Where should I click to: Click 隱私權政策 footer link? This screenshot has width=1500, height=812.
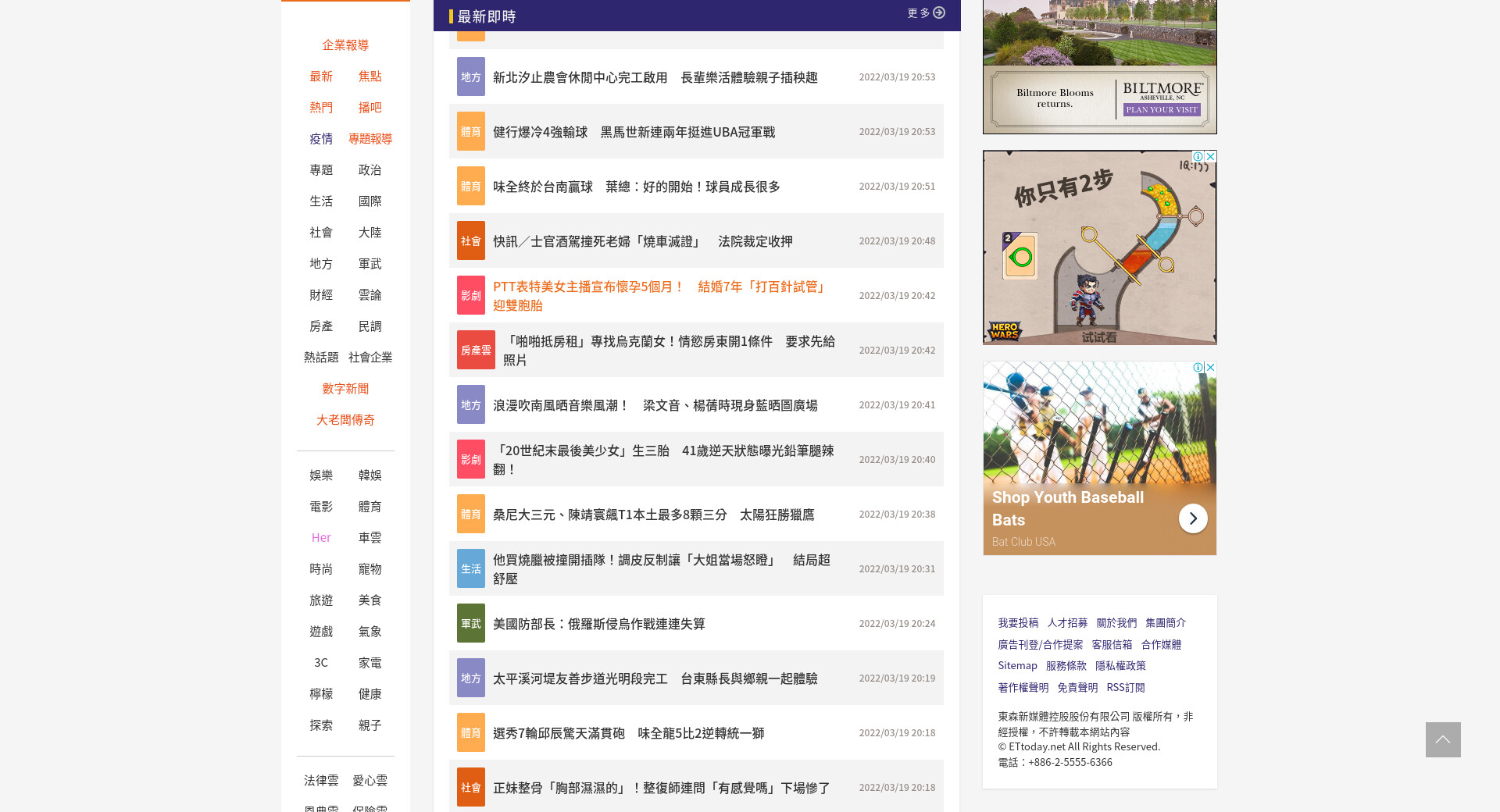1120,666
